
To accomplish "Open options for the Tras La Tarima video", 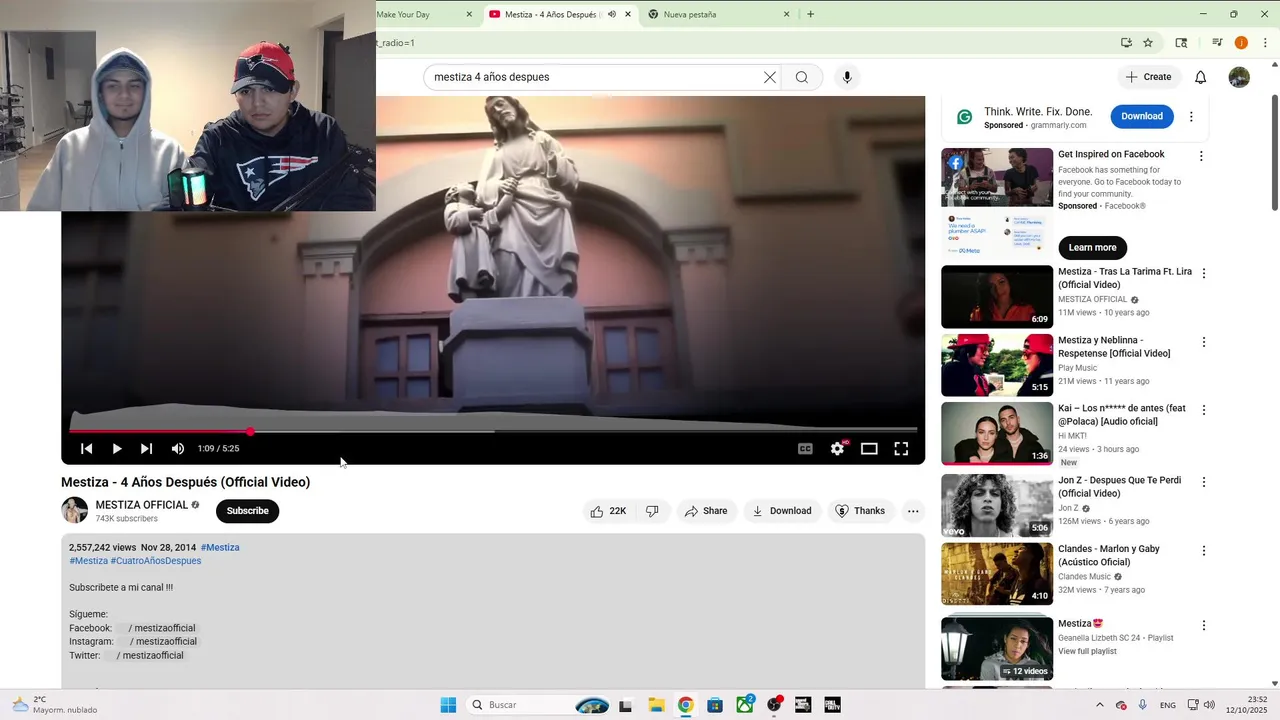I will coord(1204,273).
